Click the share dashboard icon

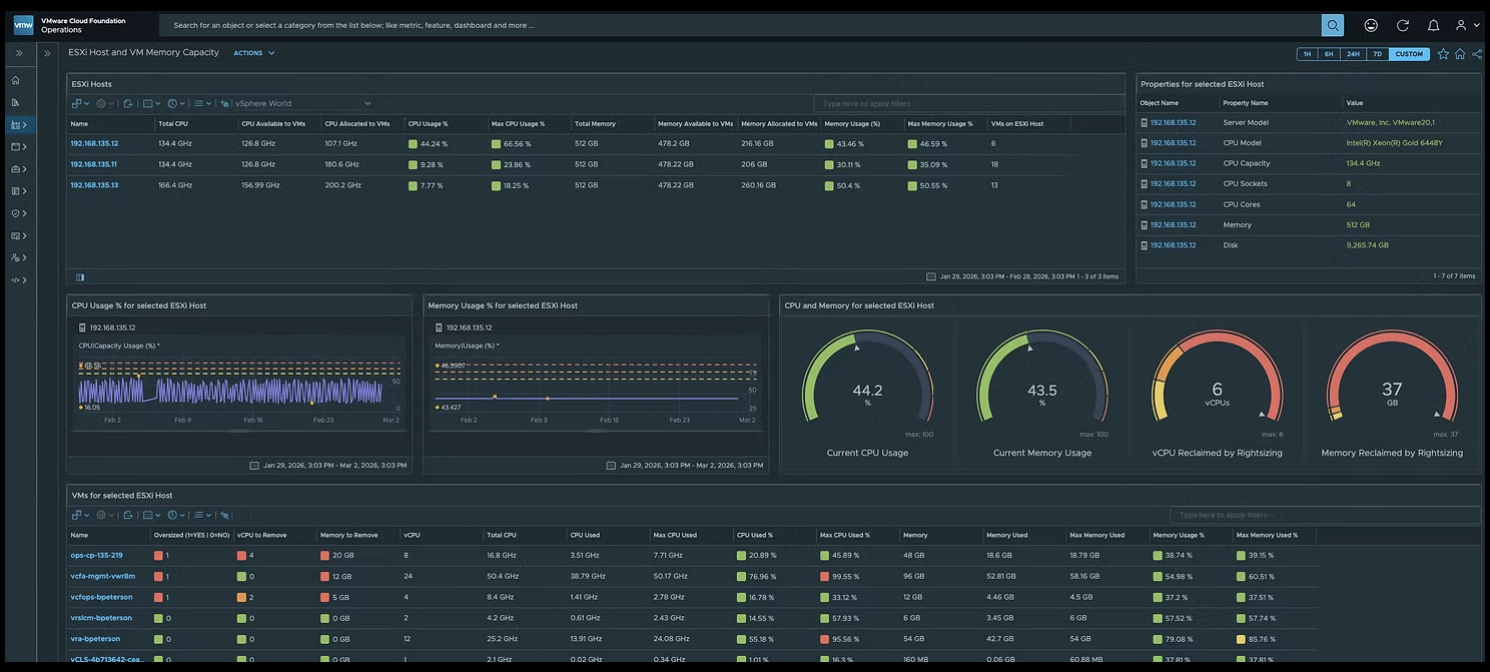point(1477,54)
